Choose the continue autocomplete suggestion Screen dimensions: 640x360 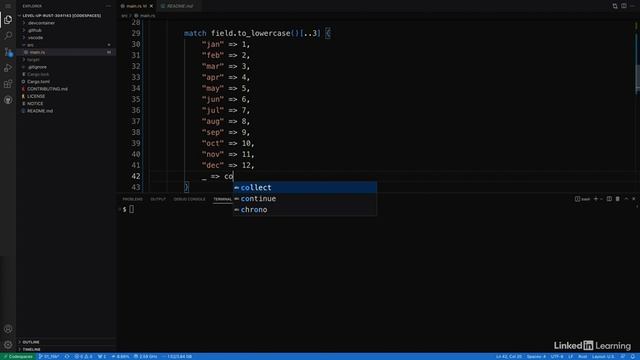[x=305, y=198]
